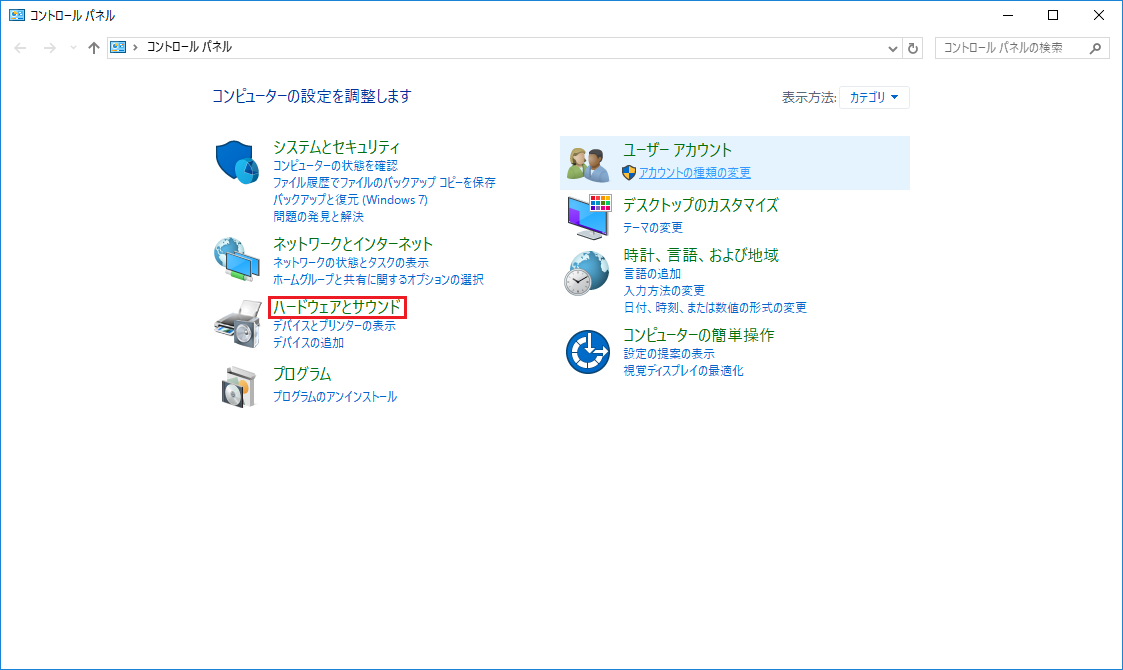Open the プログラム disc box icon
Screen dimensions: 1123x670
[238, 387]
